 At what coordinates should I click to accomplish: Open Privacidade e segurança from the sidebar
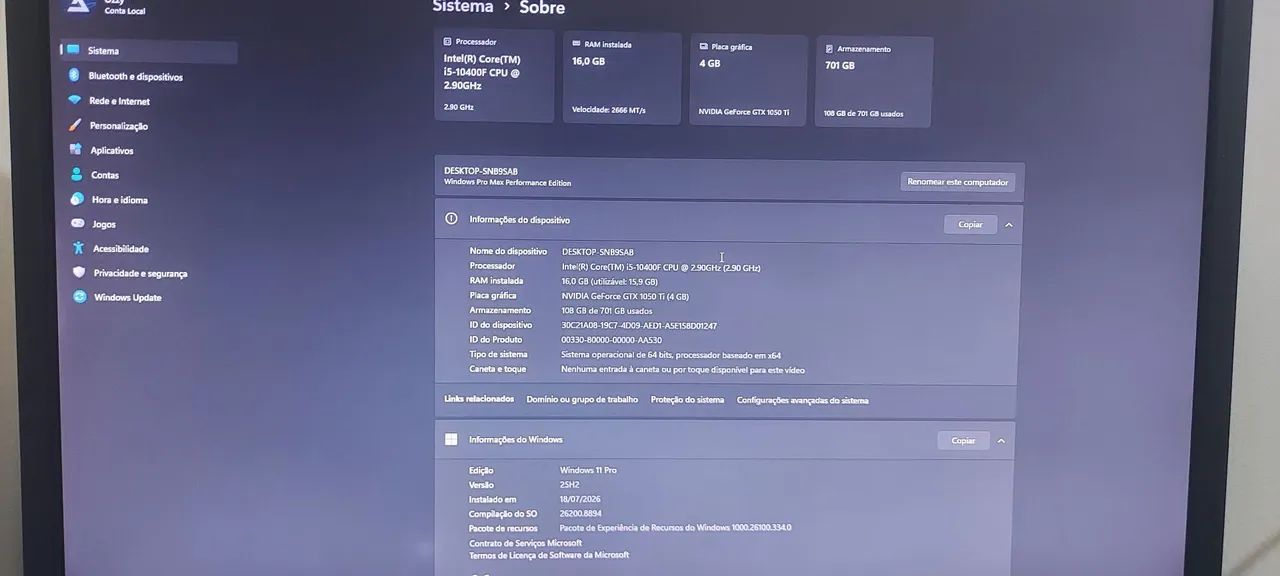[140, 273]
